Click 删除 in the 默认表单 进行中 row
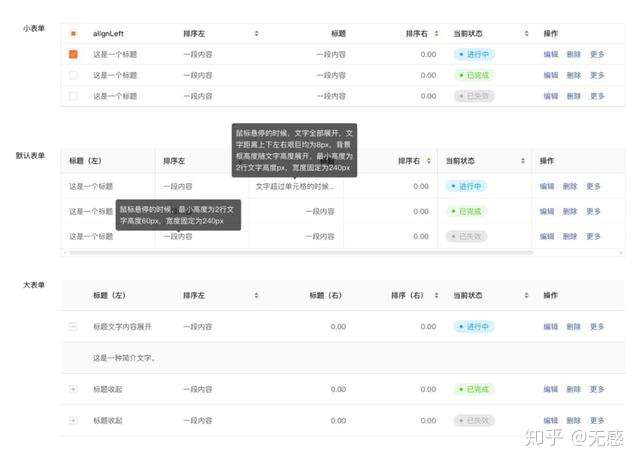The width and height of the screenshot is (640, 464). (570, 186)
